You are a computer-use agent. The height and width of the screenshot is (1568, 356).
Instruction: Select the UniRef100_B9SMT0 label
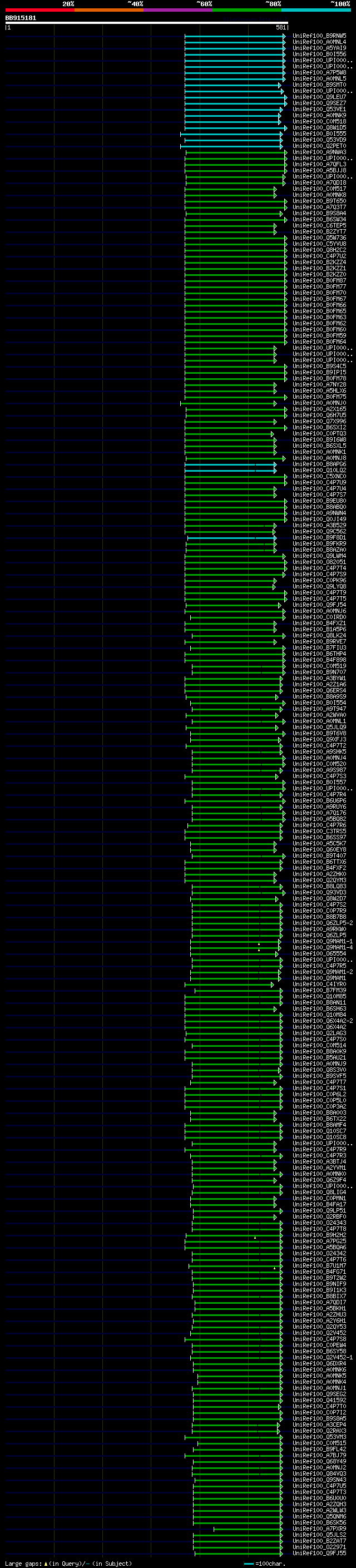pos(319,85)
